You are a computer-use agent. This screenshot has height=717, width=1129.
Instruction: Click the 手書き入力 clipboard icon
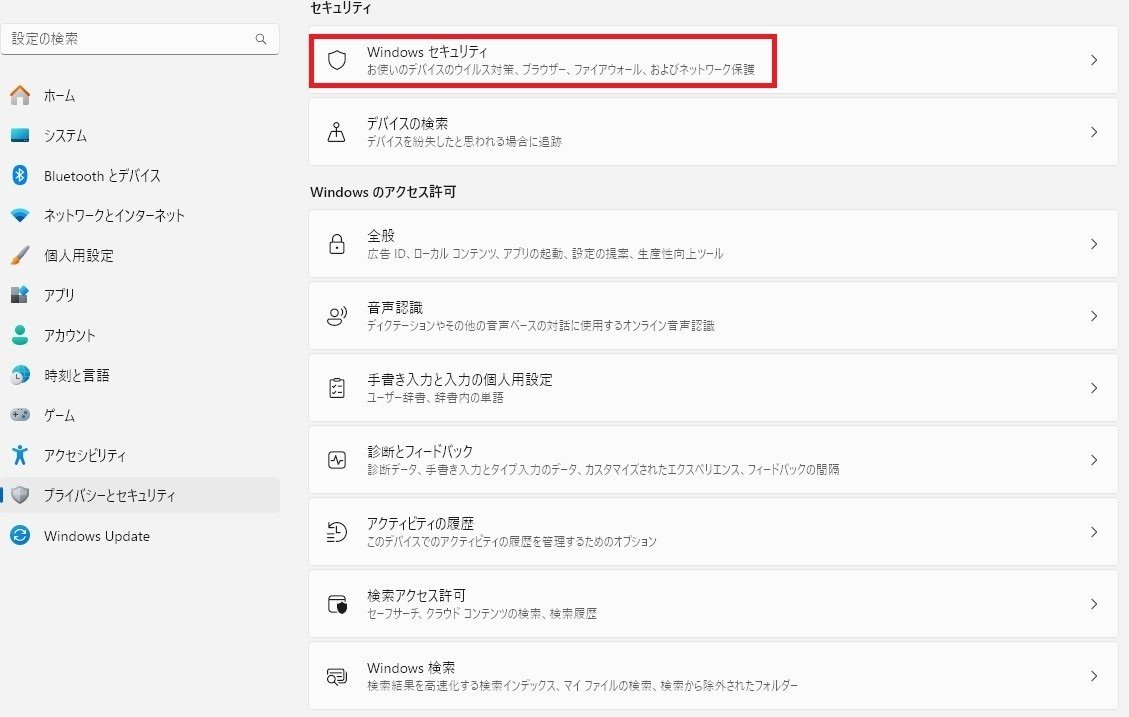[x=336, y=388]
